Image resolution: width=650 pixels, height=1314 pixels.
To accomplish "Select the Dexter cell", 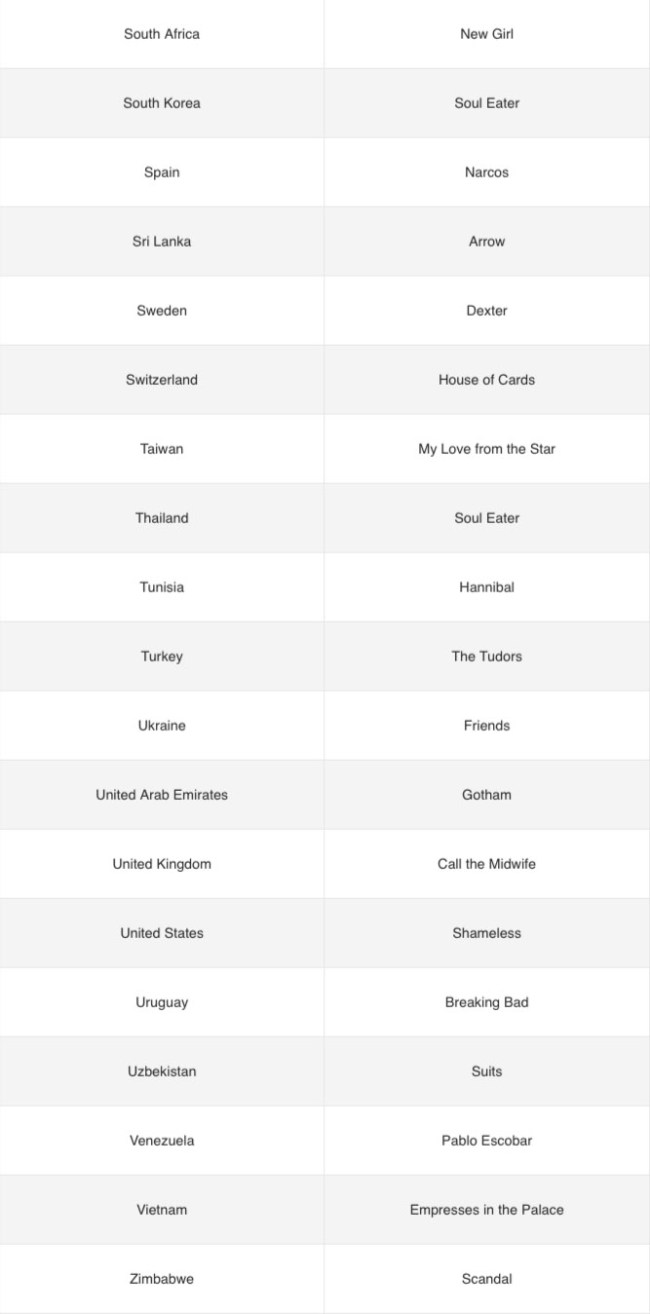I will pyautogui.click(x=487, y=310).
